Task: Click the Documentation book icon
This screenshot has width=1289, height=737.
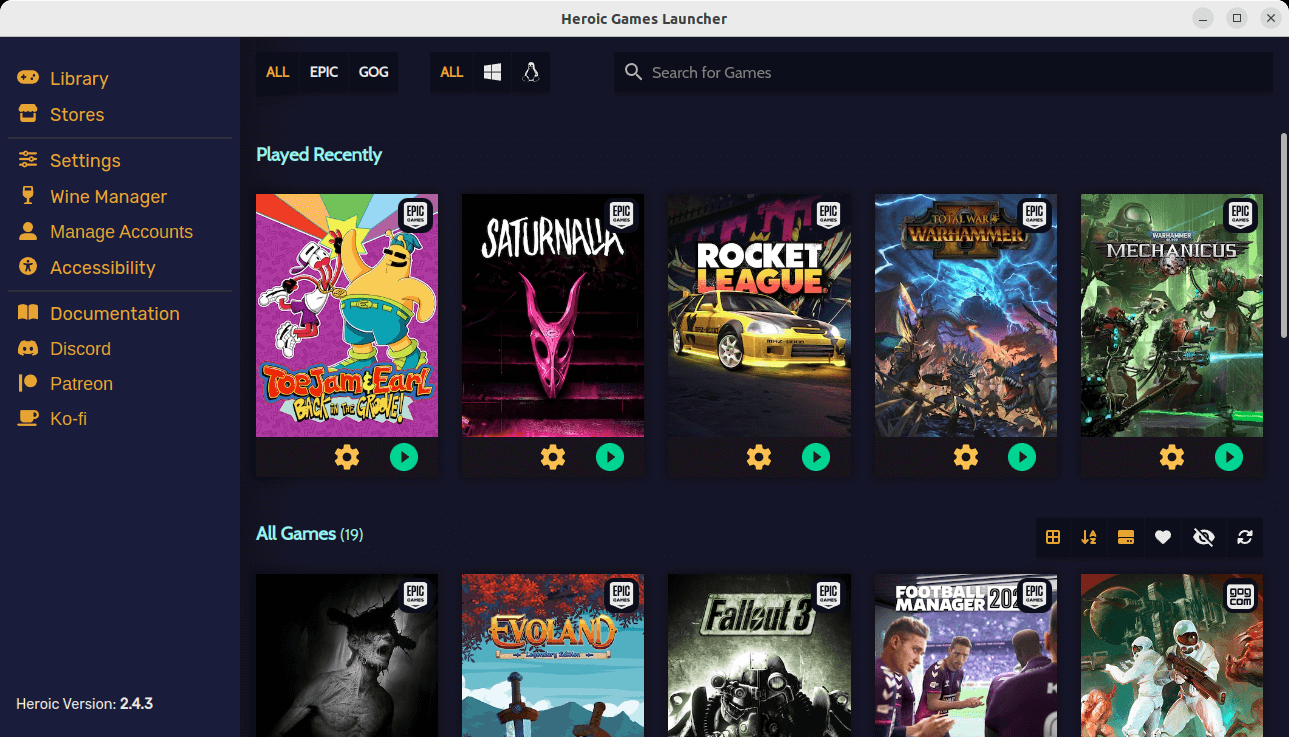Action: [28, 313]
